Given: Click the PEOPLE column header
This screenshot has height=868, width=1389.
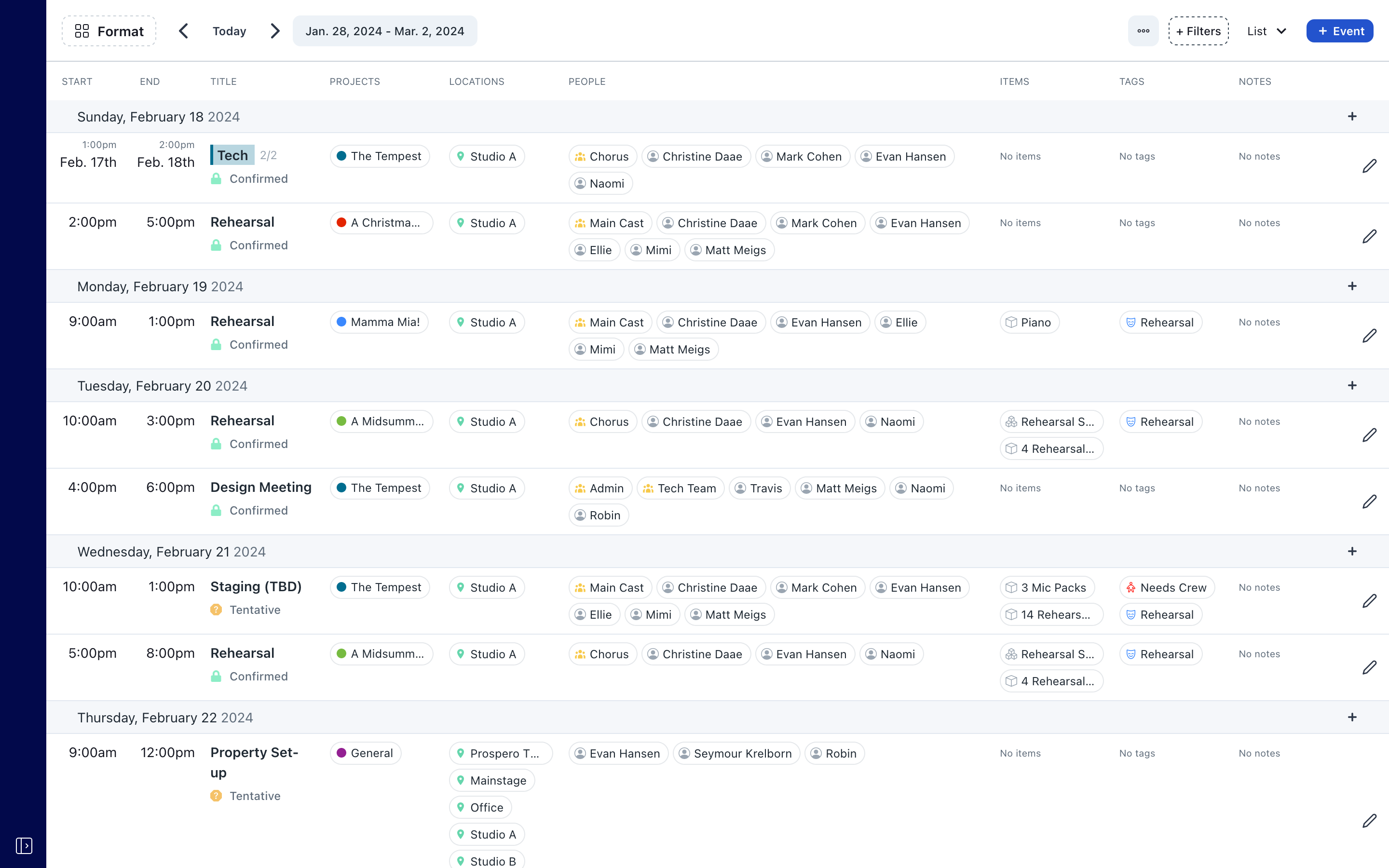Looking at the screenshot, I should click(586, 81).
